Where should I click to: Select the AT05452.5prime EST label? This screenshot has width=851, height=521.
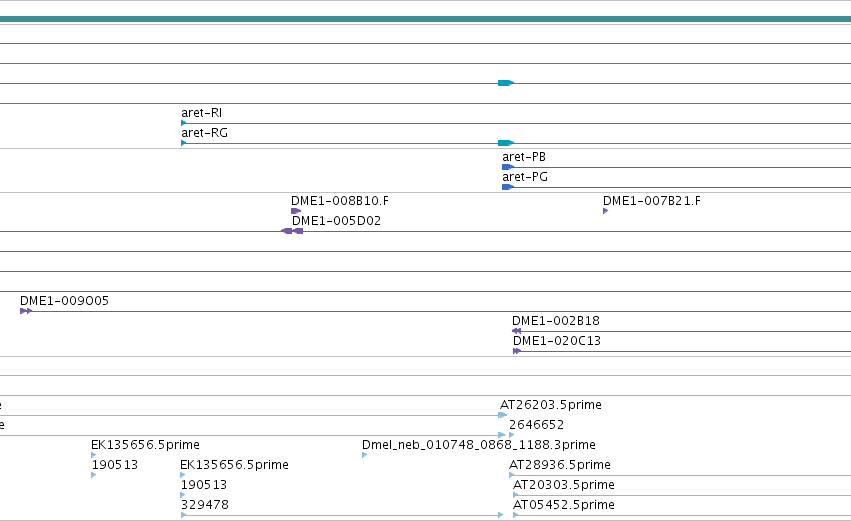pos(564,505)
